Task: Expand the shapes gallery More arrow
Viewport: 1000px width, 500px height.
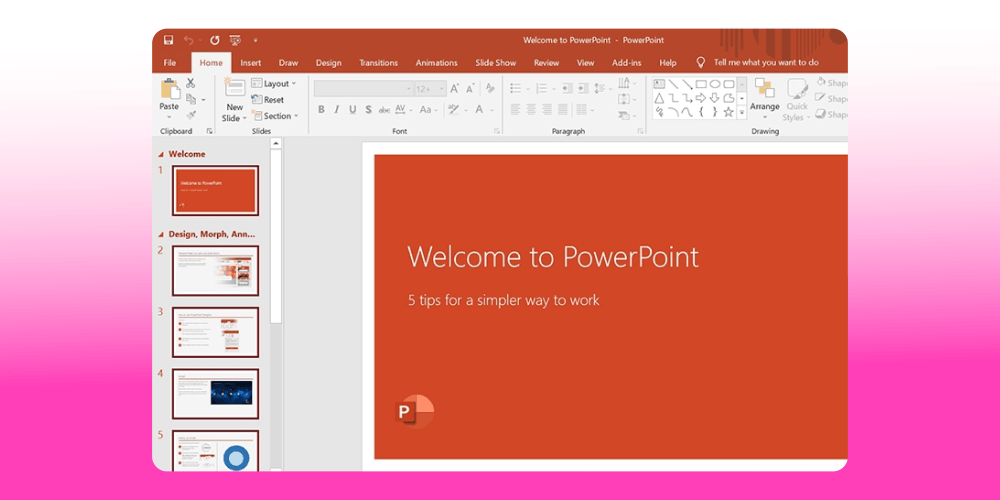Action: pos(742,113)
